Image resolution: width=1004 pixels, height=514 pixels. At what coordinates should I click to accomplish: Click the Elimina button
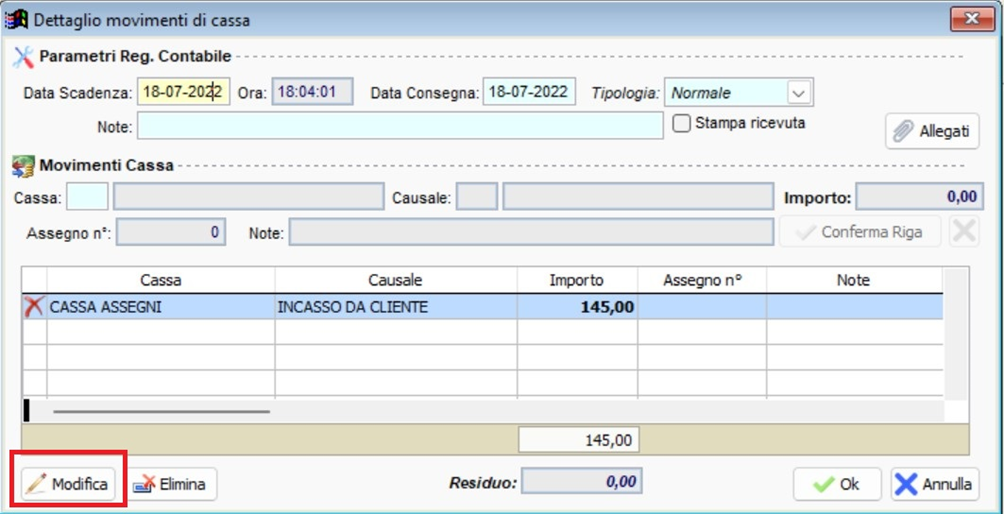point(173,485)
